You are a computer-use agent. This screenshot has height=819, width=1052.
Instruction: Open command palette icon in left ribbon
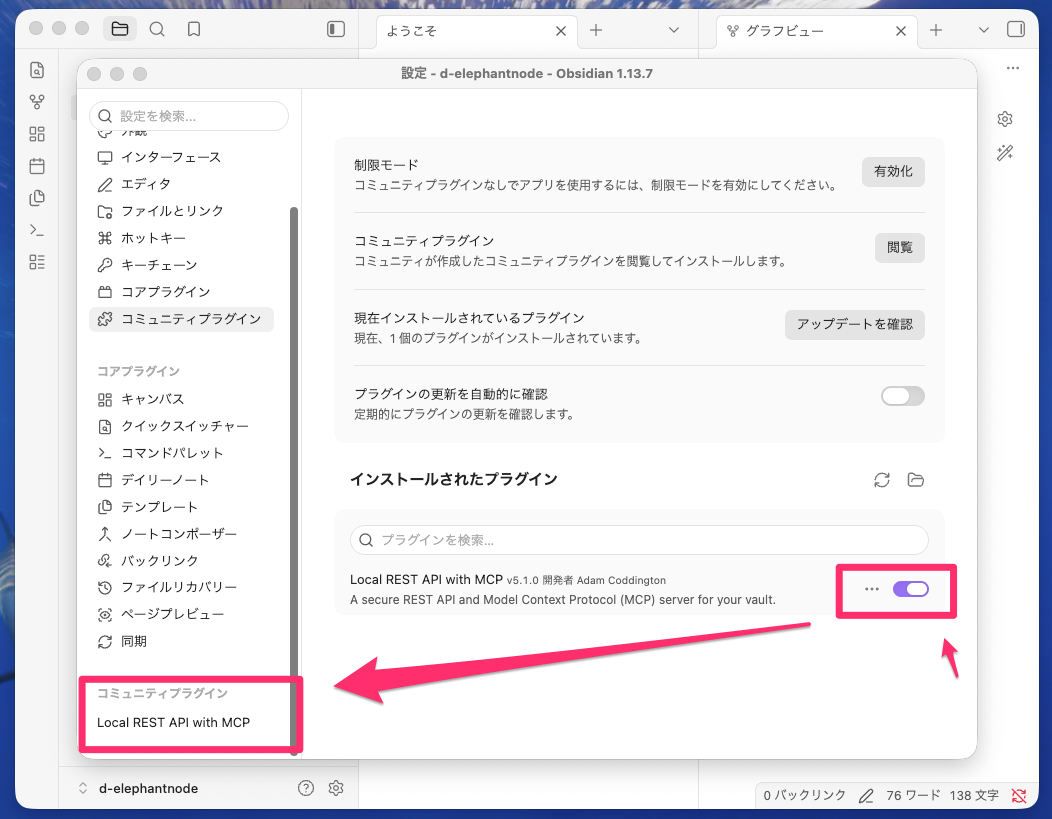37,230
